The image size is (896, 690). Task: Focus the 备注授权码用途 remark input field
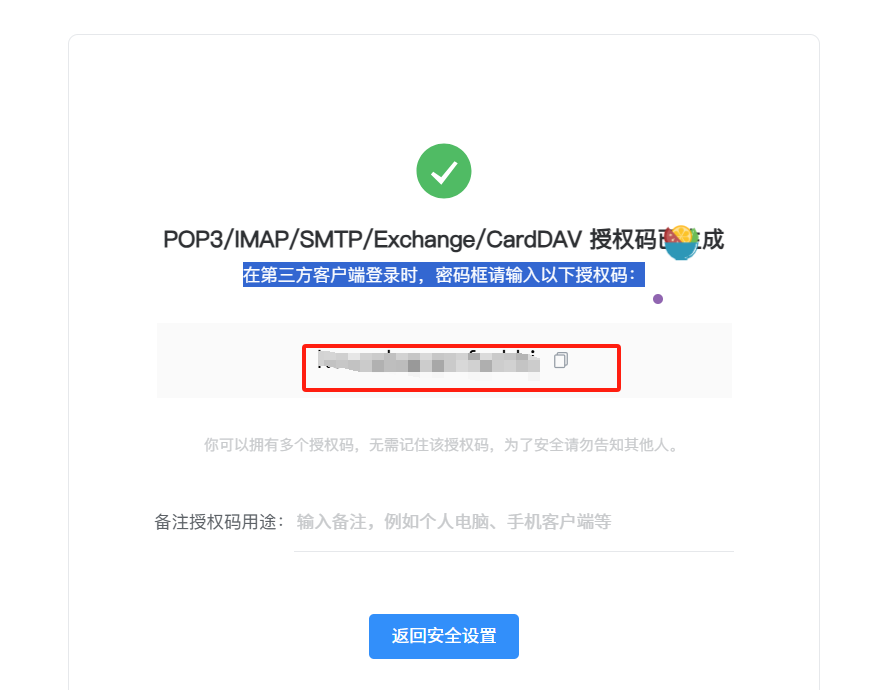coord(514,522)
